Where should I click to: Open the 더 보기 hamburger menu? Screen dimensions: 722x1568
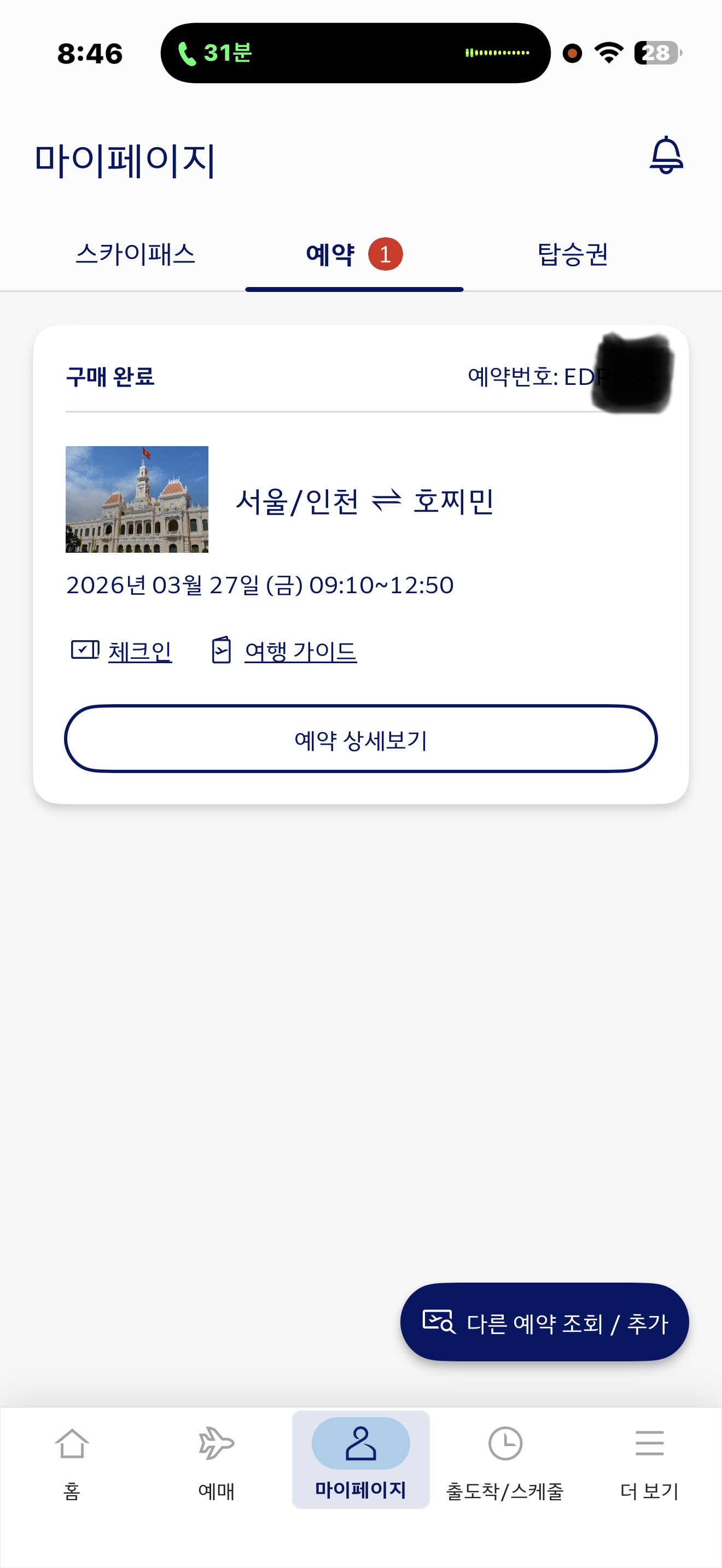(x=649, y=1444)
